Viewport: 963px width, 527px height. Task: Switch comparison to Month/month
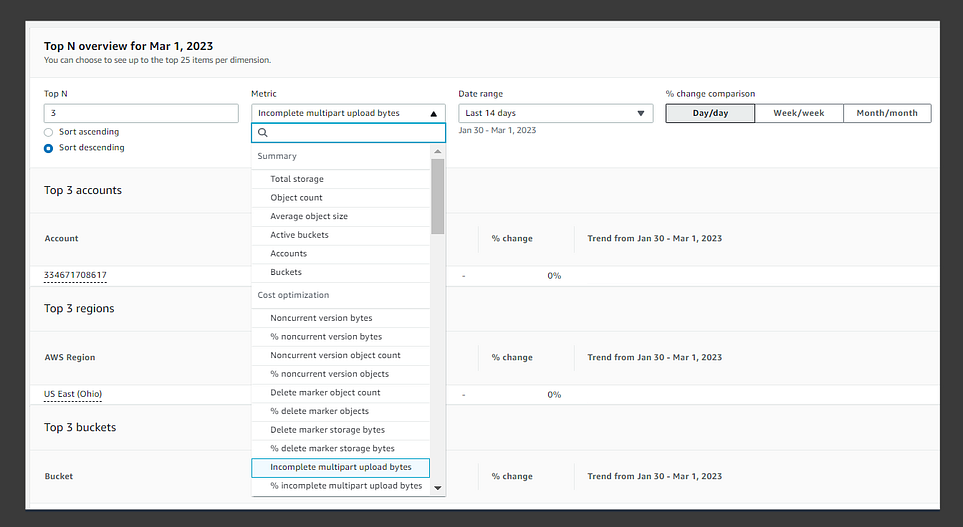[887, 113]
